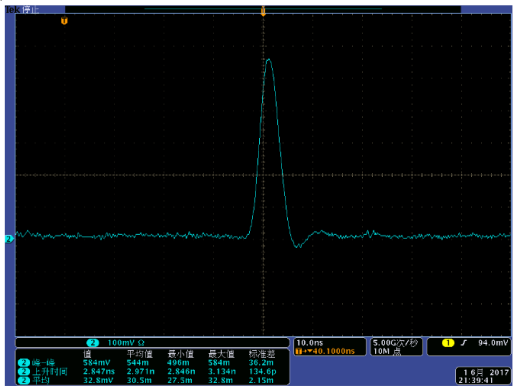Click the rising edge trigger slope icon
This screenshot has width=518, height=390.
click(464, 343)
